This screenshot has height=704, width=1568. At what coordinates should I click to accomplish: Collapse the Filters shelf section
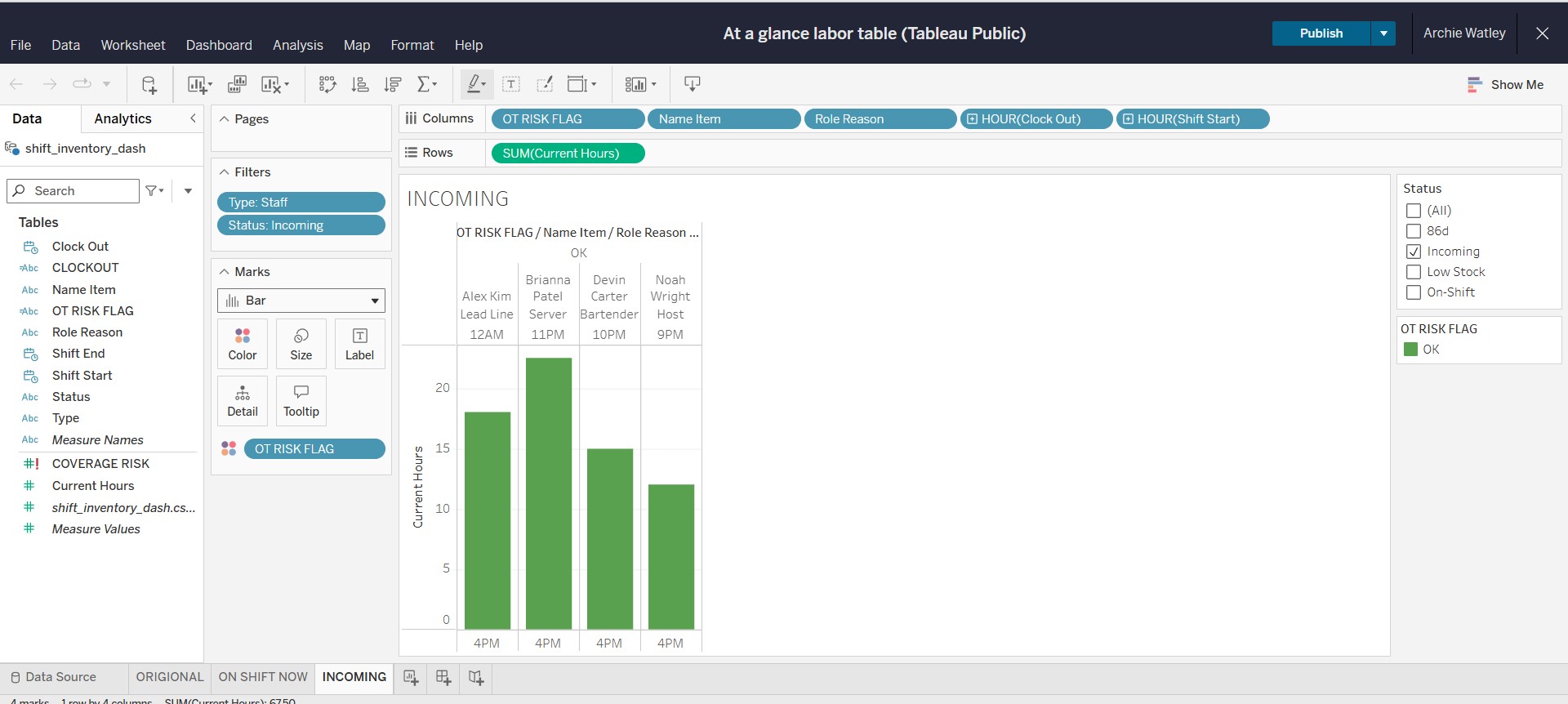[225, 172]
